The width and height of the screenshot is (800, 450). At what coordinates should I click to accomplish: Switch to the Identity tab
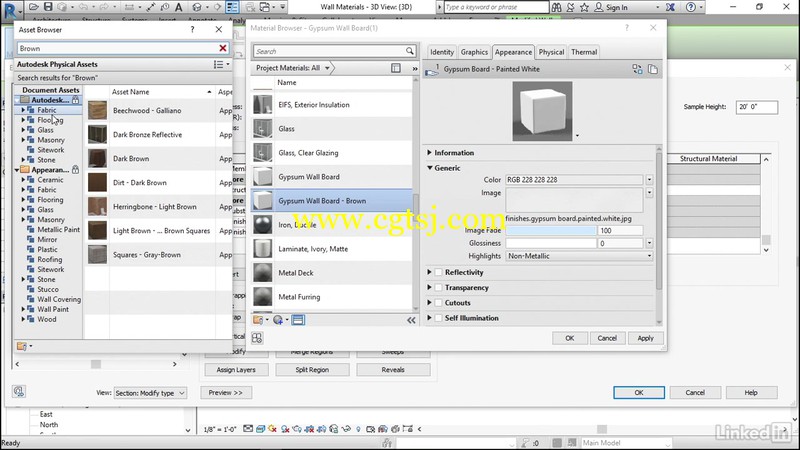(442, 52)
